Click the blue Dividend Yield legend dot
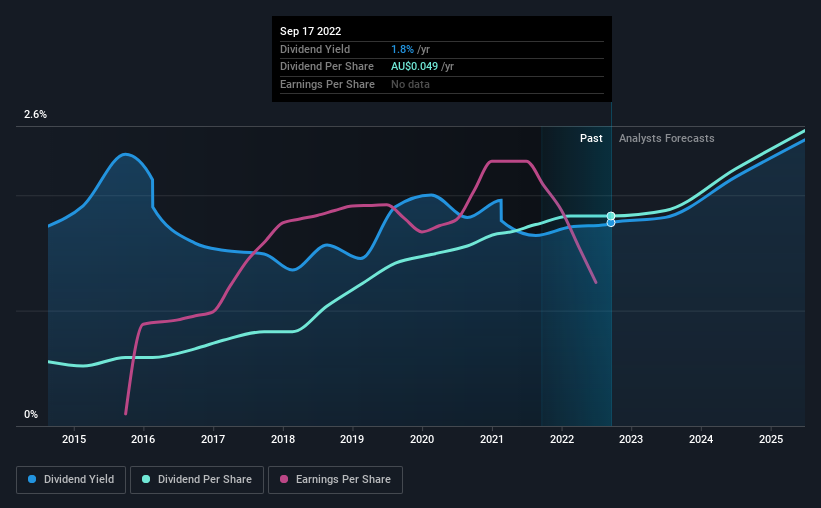 (32, 479)
